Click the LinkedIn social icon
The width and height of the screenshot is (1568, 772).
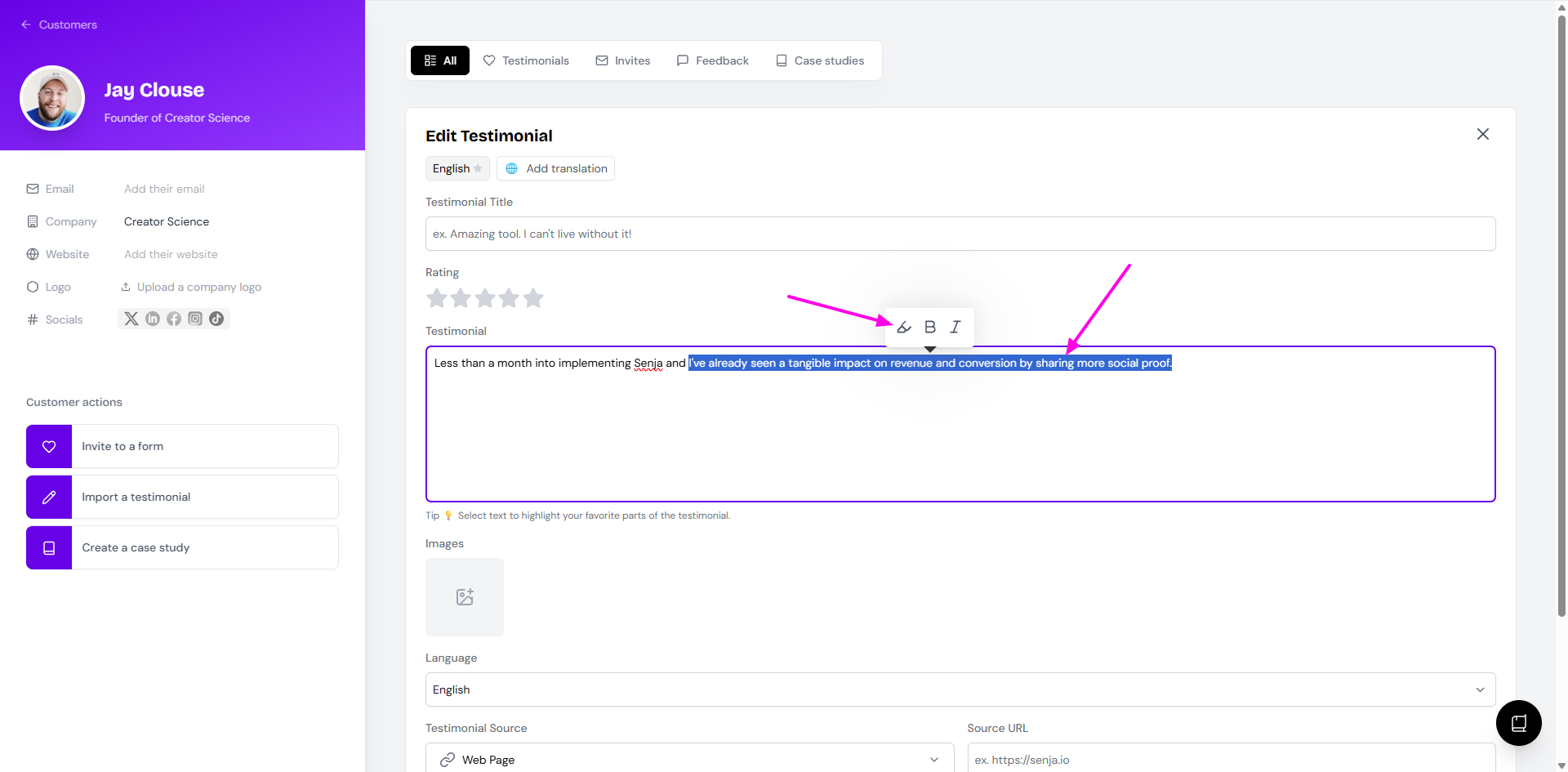click(153, 319)
